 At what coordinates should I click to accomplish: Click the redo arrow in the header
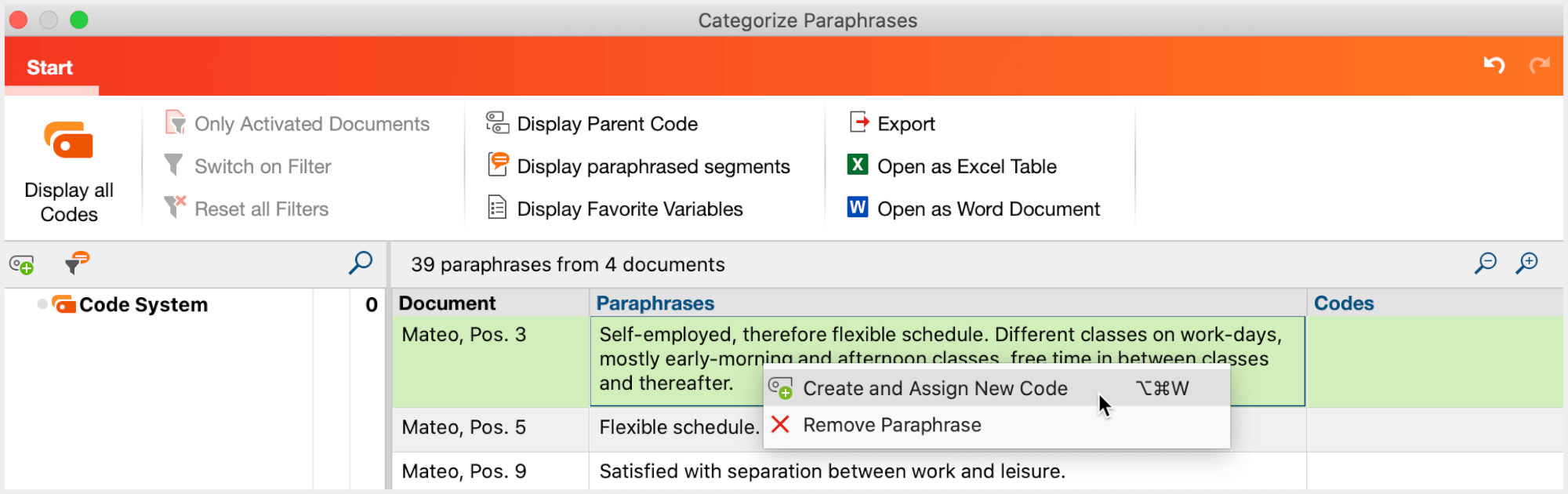(x=1540, y=65)
